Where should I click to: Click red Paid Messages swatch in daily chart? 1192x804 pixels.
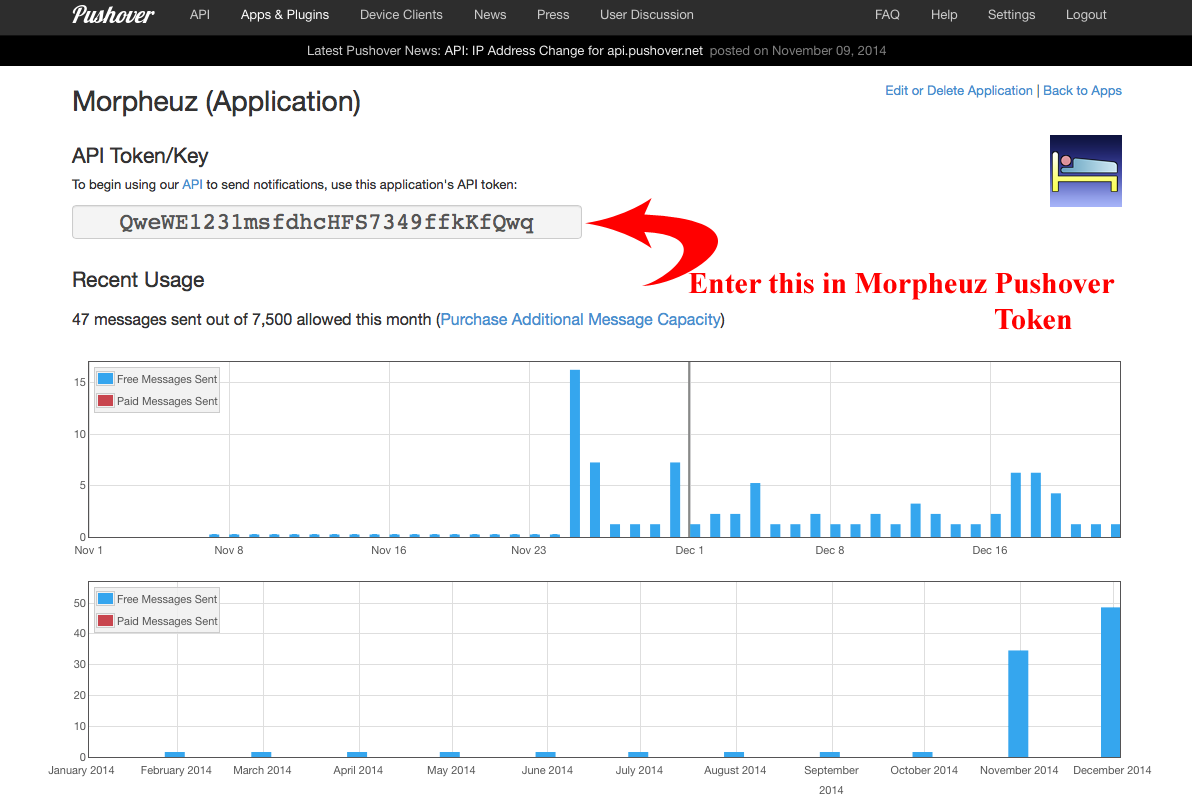coord(106,400)
